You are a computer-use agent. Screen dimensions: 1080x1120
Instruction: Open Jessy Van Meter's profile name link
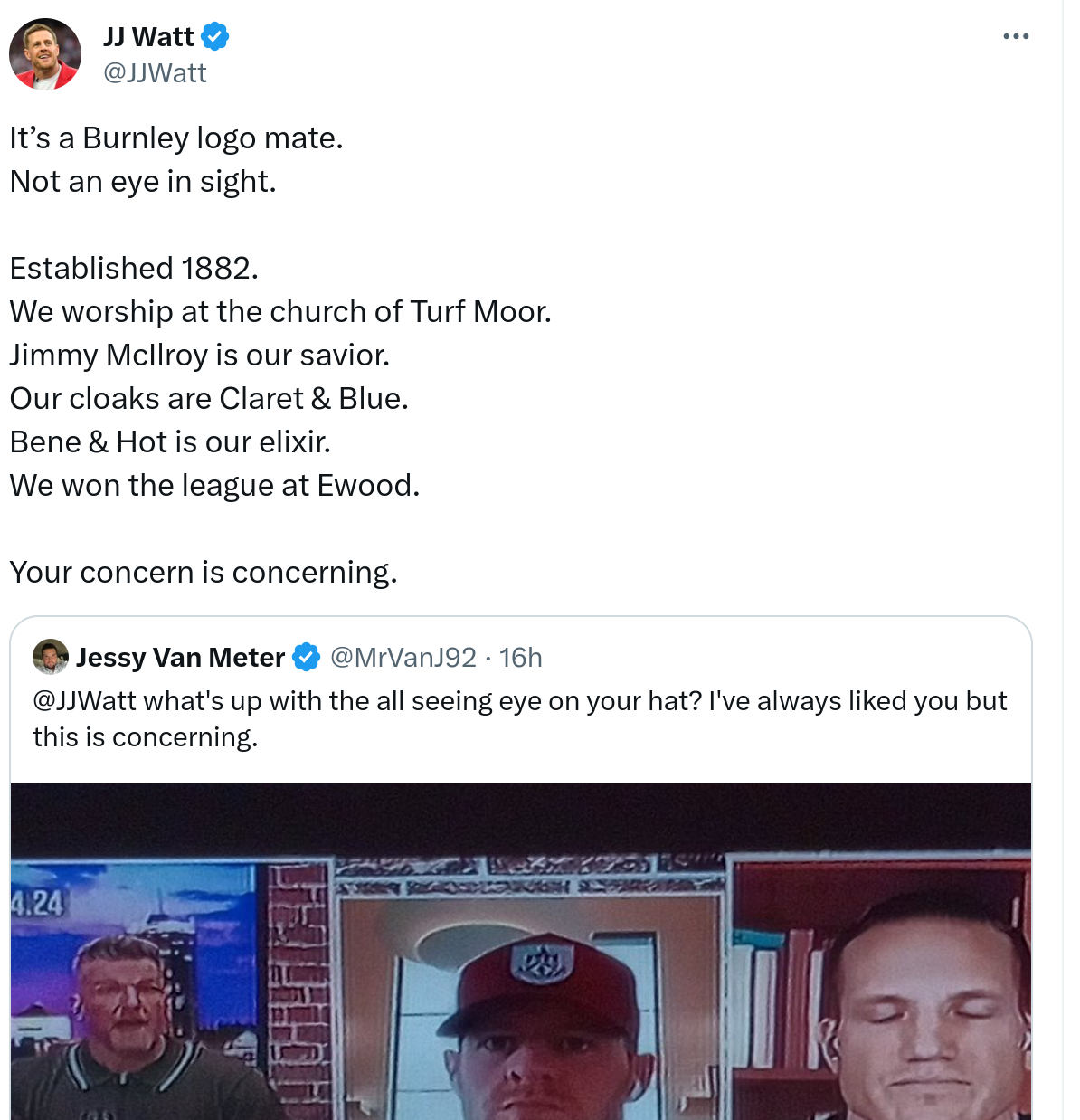(x=180, y=658)
